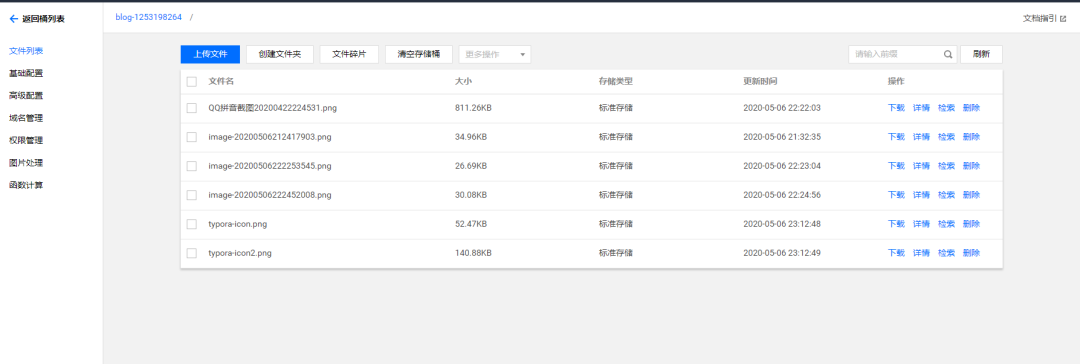Click file name QQ拼音截图20200422224531.png
Screen dimensions: 1080x364
273,108
